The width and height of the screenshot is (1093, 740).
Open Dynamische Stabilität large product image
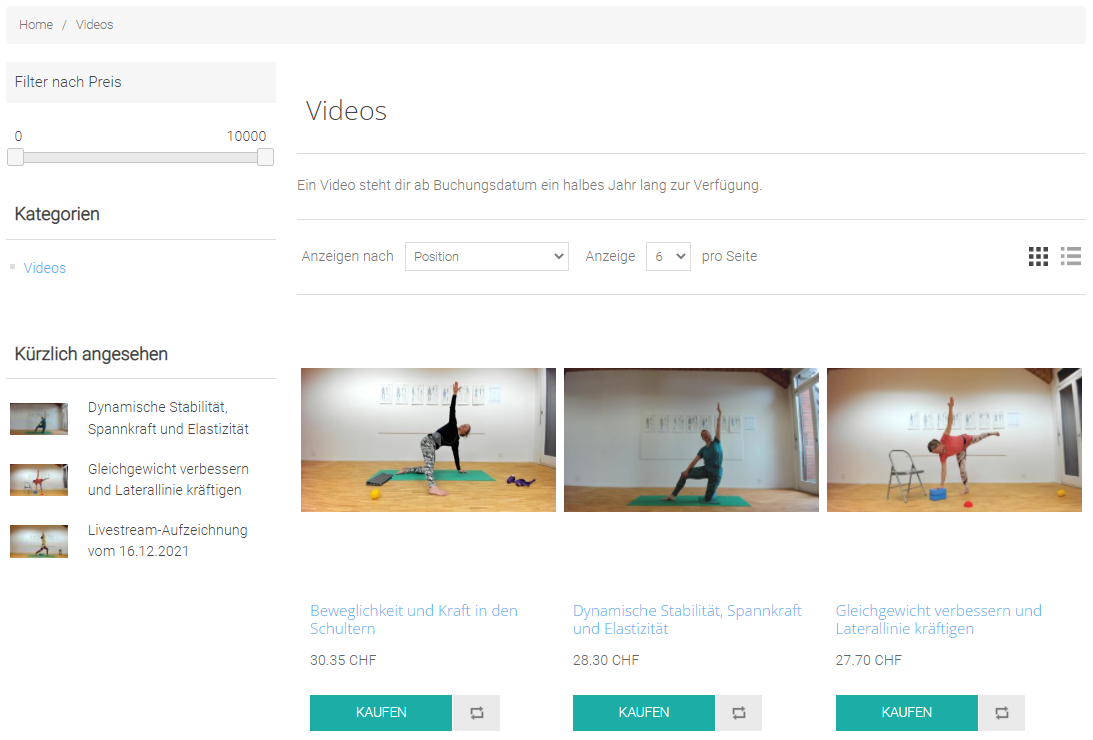[691, 440]
